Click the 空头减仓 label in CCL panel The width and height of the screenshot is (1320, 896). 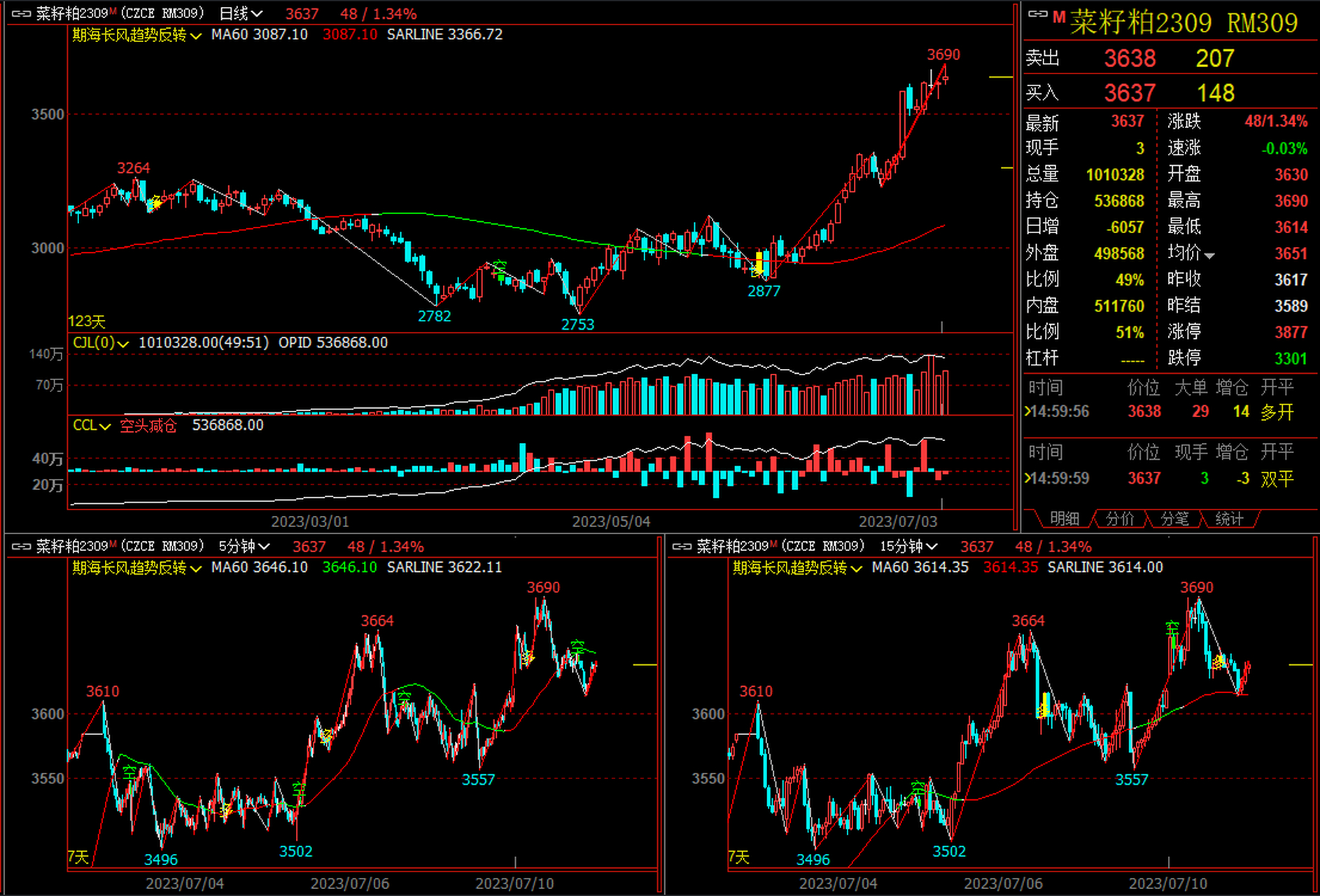click(x=148, y=426)
